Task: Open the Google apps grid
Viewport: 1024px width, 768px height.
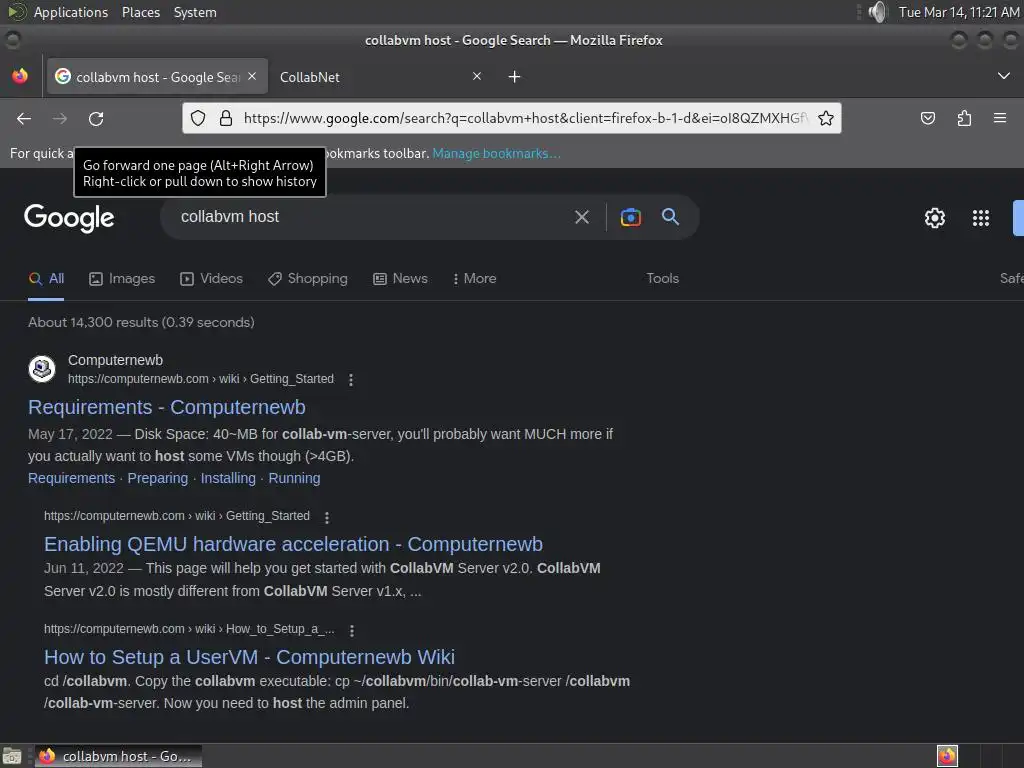Action: [980, 217]
